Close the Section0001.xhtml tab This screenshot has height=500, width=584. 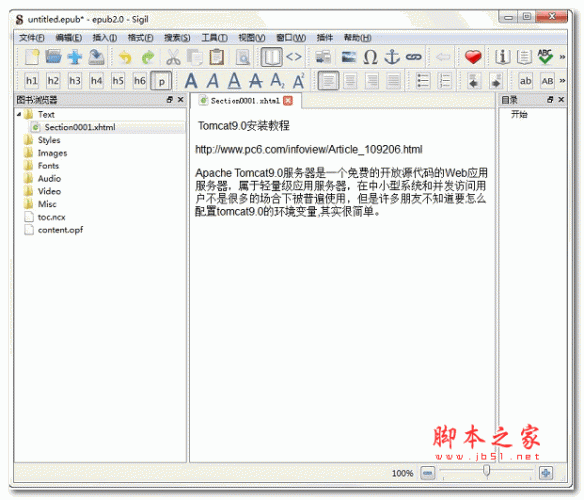(x=288, y=101)
